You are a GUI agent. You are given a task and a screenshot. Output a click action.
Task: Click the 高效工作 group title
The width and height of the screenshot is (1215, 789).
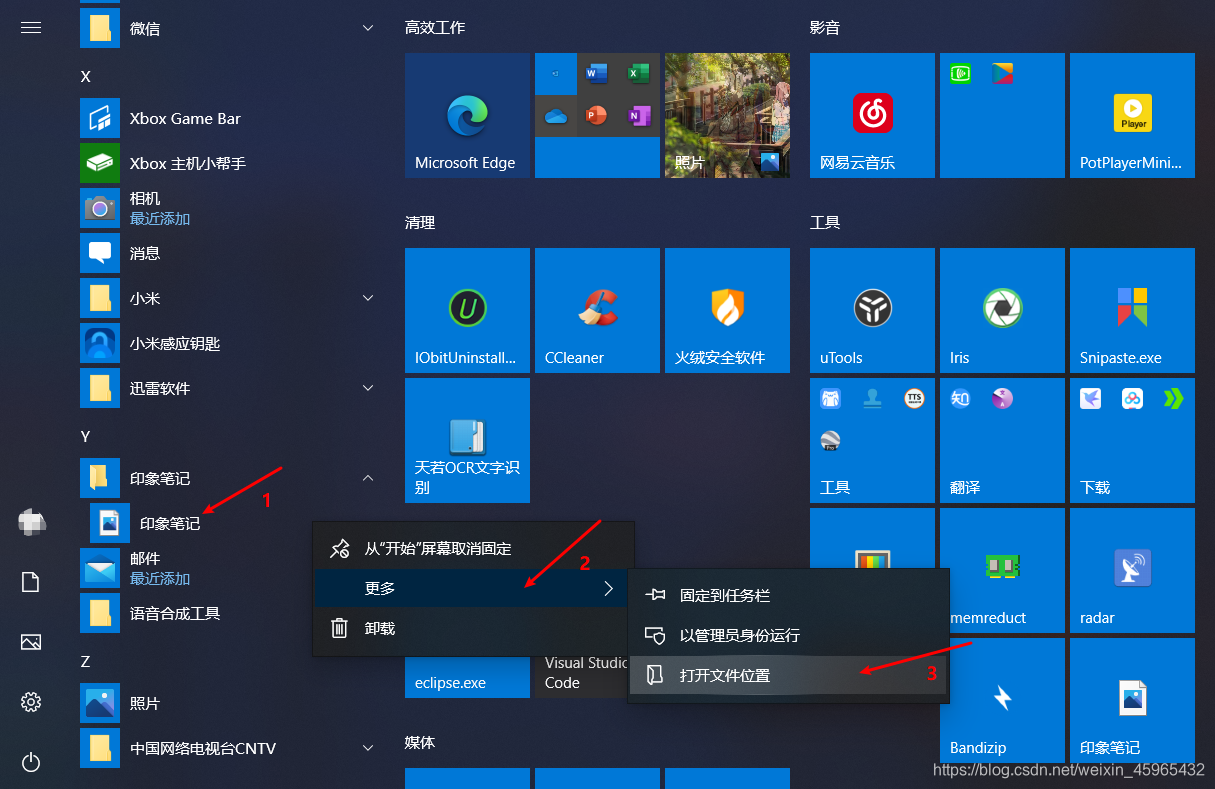(x=435, y=28)
